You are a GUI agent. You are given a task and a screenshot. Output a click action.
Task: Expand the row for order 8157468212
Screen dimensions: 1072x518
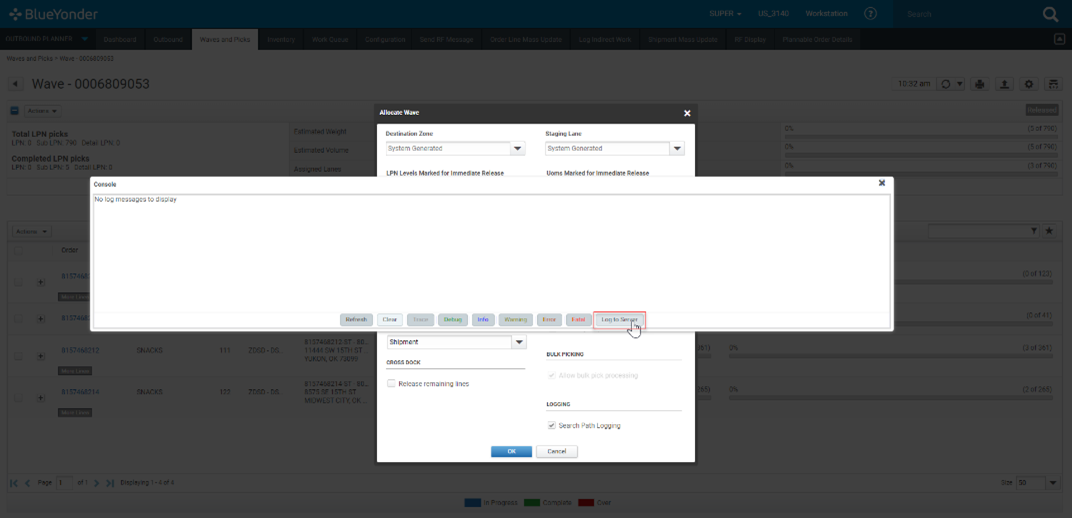[40, 355]
